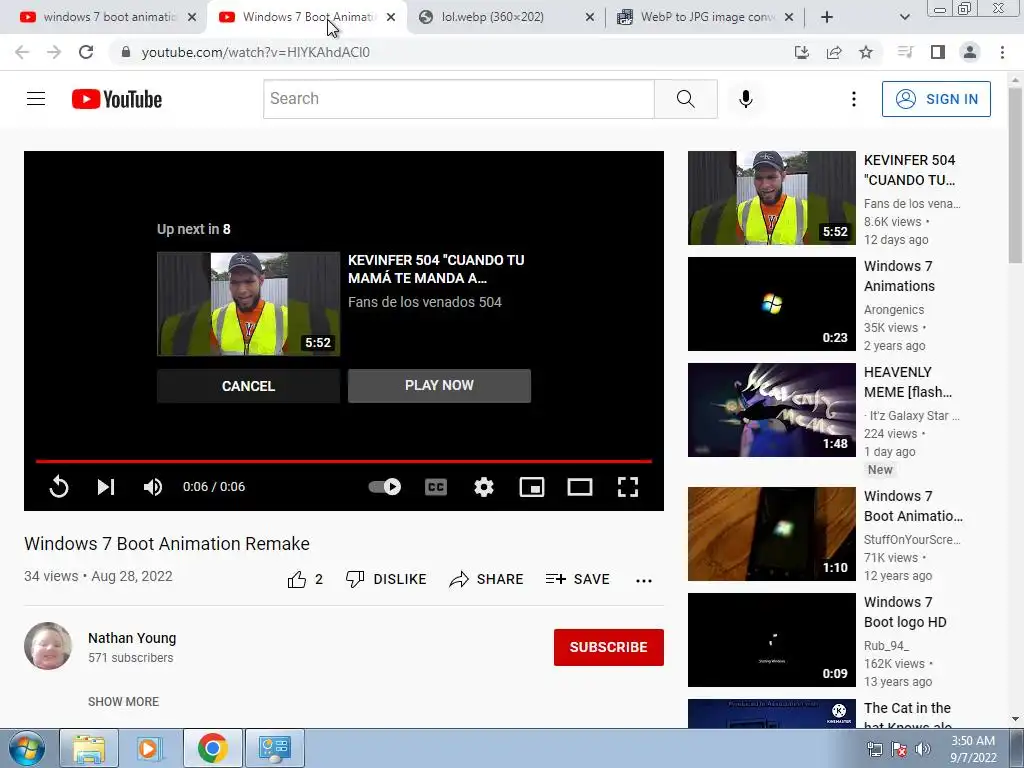The image size is (1024, 768).
Task: Share the video via SHARE button
Action: pos(486,579)
